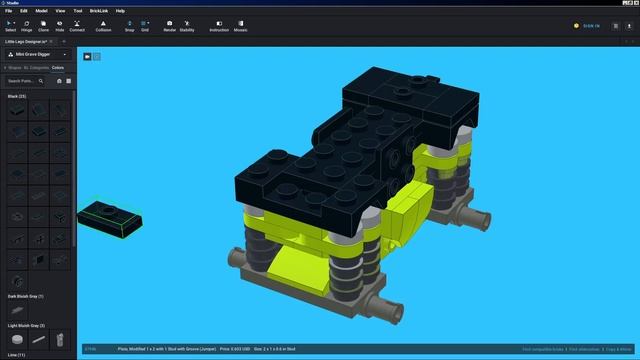Open the Tool menu
Viewport: 640px width, 360px height.
tap(78, 11)
